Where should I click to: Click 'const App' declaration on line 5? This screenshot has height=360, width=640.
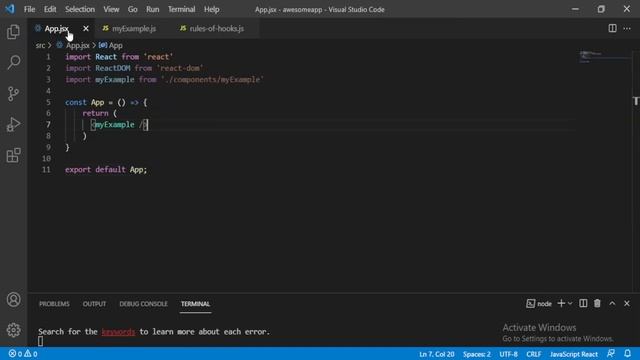click(84, 102)
